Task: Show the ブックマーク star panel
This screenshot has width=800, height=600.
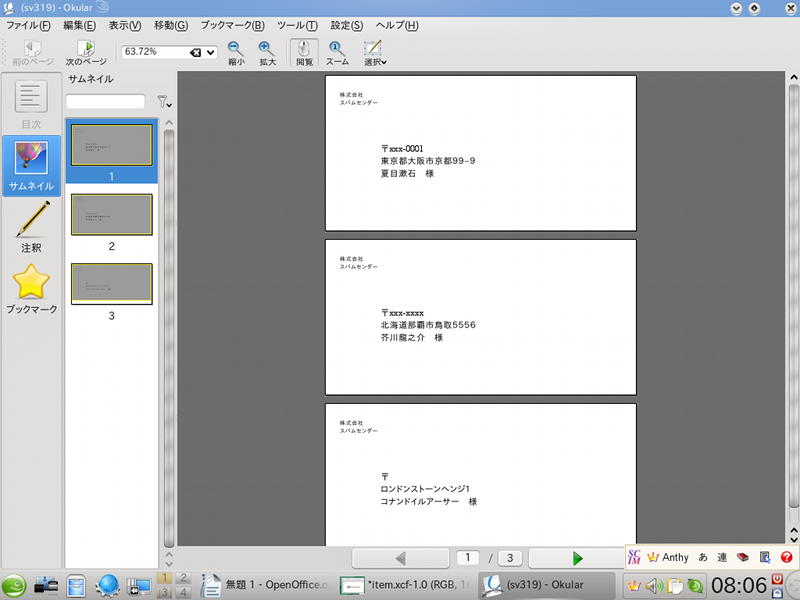Action: 31,289
